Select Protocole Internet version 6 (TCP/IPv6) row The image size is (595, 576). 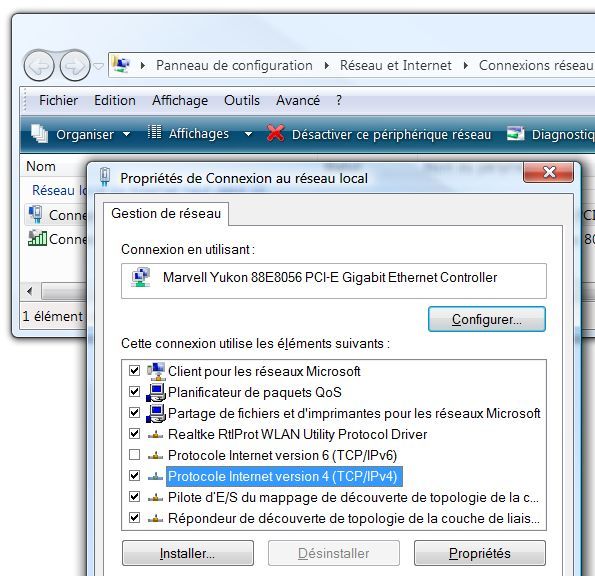(282, 455)
